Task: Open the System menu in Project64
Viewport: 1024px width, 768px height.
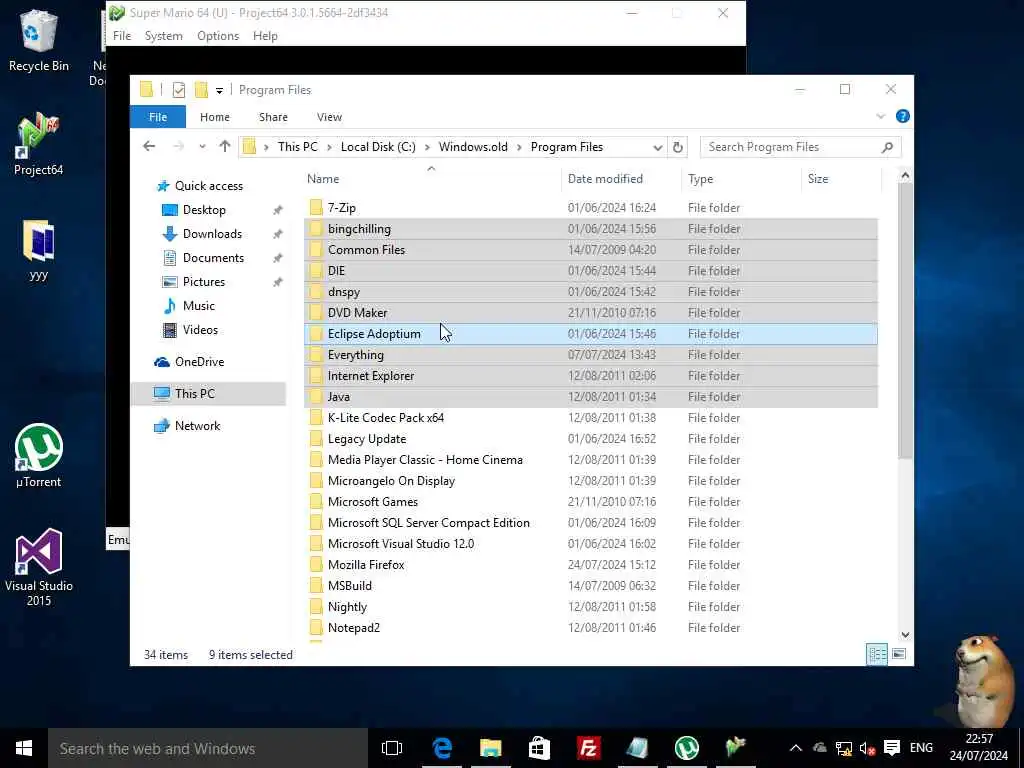Action: point(163,36)
